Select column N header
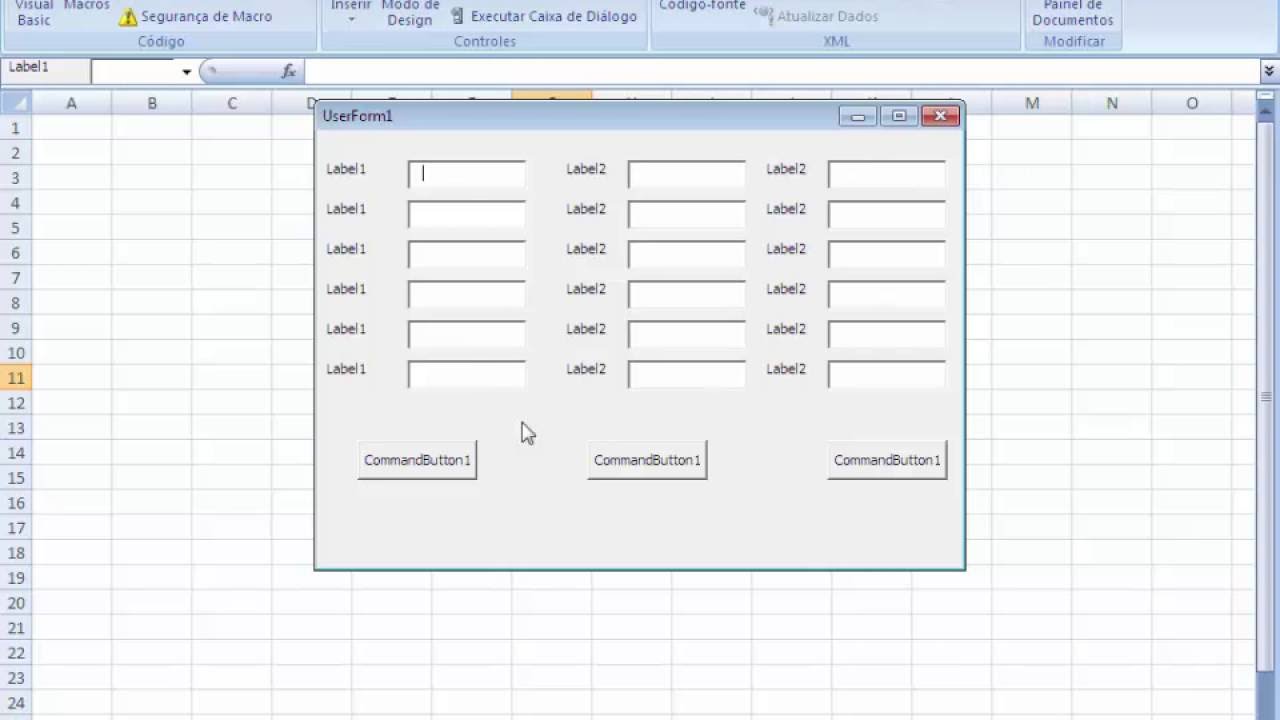This screenshot has height=720, width=1280. pos(1112,103)
